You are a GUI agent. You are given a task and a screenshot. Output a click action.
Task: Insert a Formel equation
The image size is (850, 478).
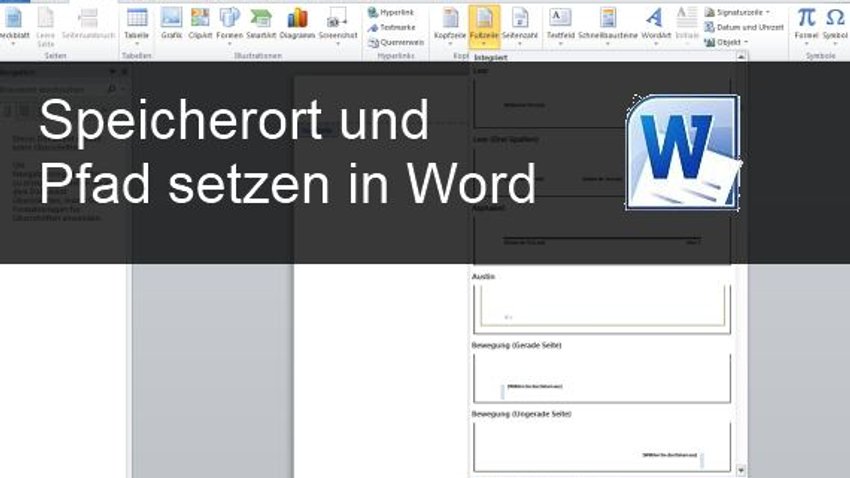pos(806,25)
